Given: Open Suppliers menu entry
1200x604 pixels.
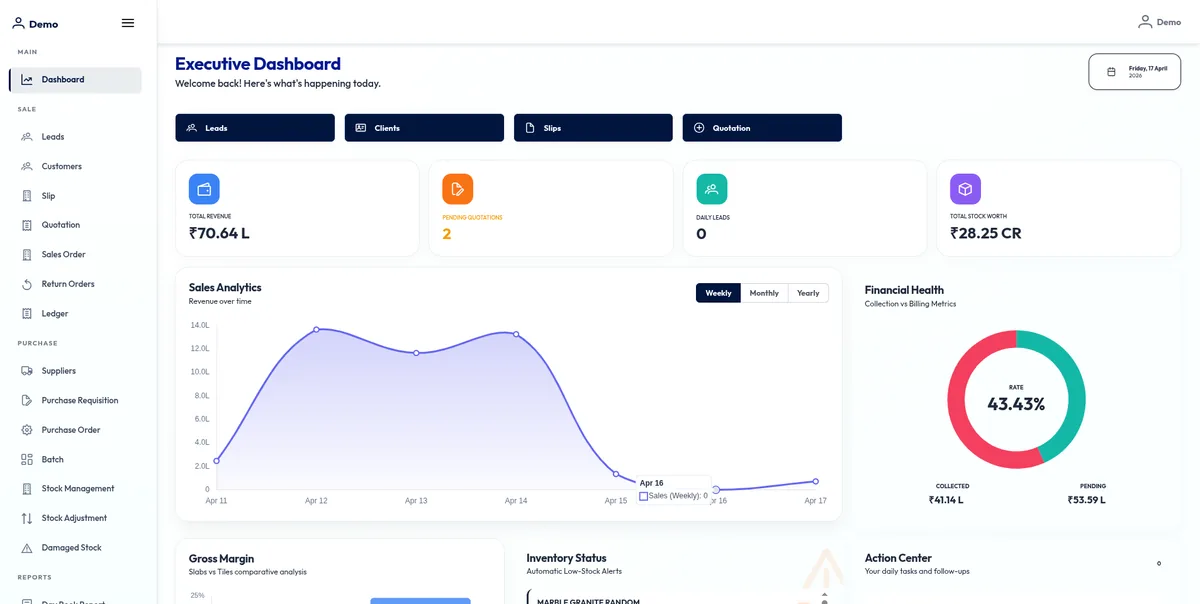Looking at the screenshot, I should pos(75,371).
